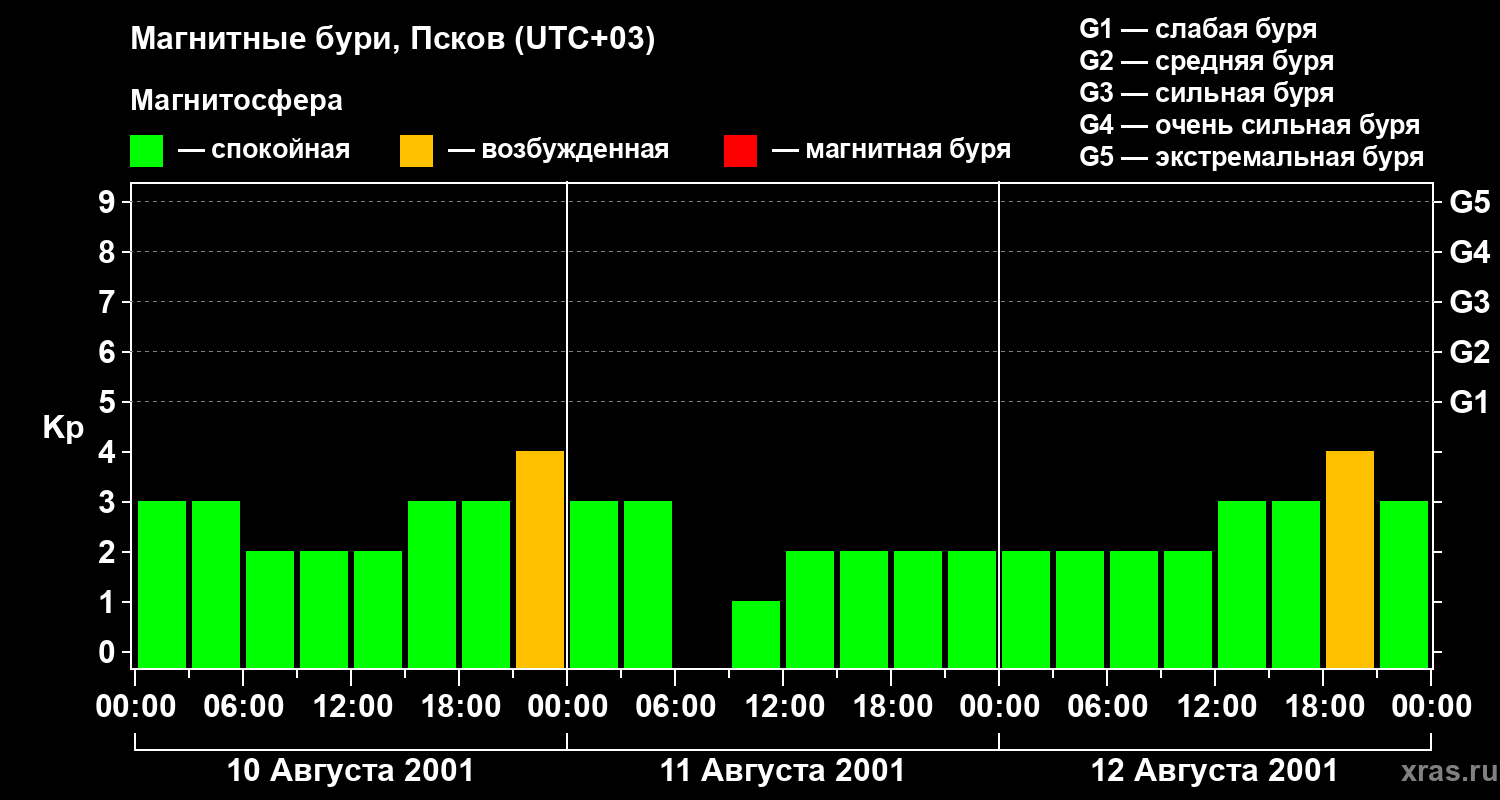Image resolution: width=1500 pixels, height=800 pixels.
Task: Select the first green bar of 11 August
Action: tap(594, 585)
